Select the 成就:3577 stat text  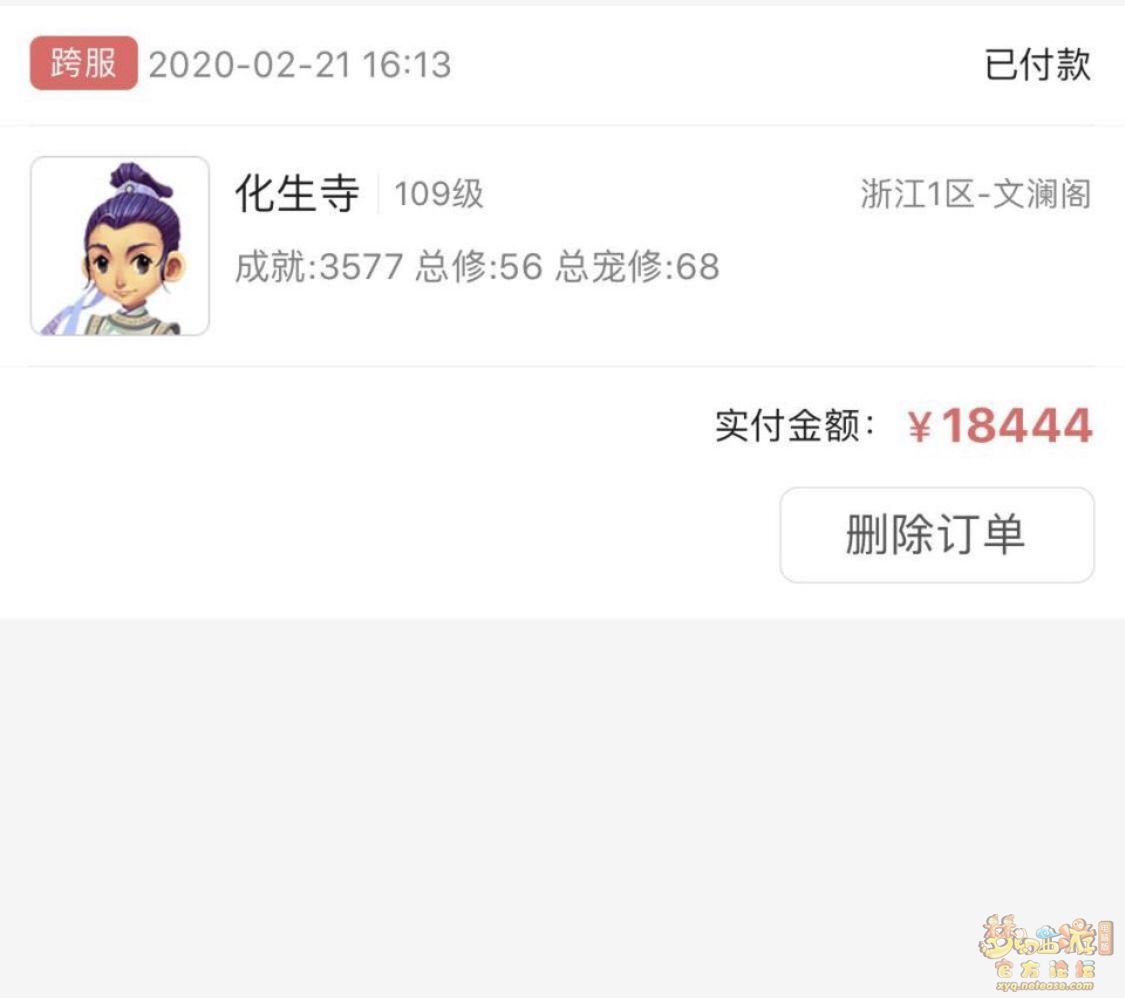pyautogui.click(x=319, y=267)
